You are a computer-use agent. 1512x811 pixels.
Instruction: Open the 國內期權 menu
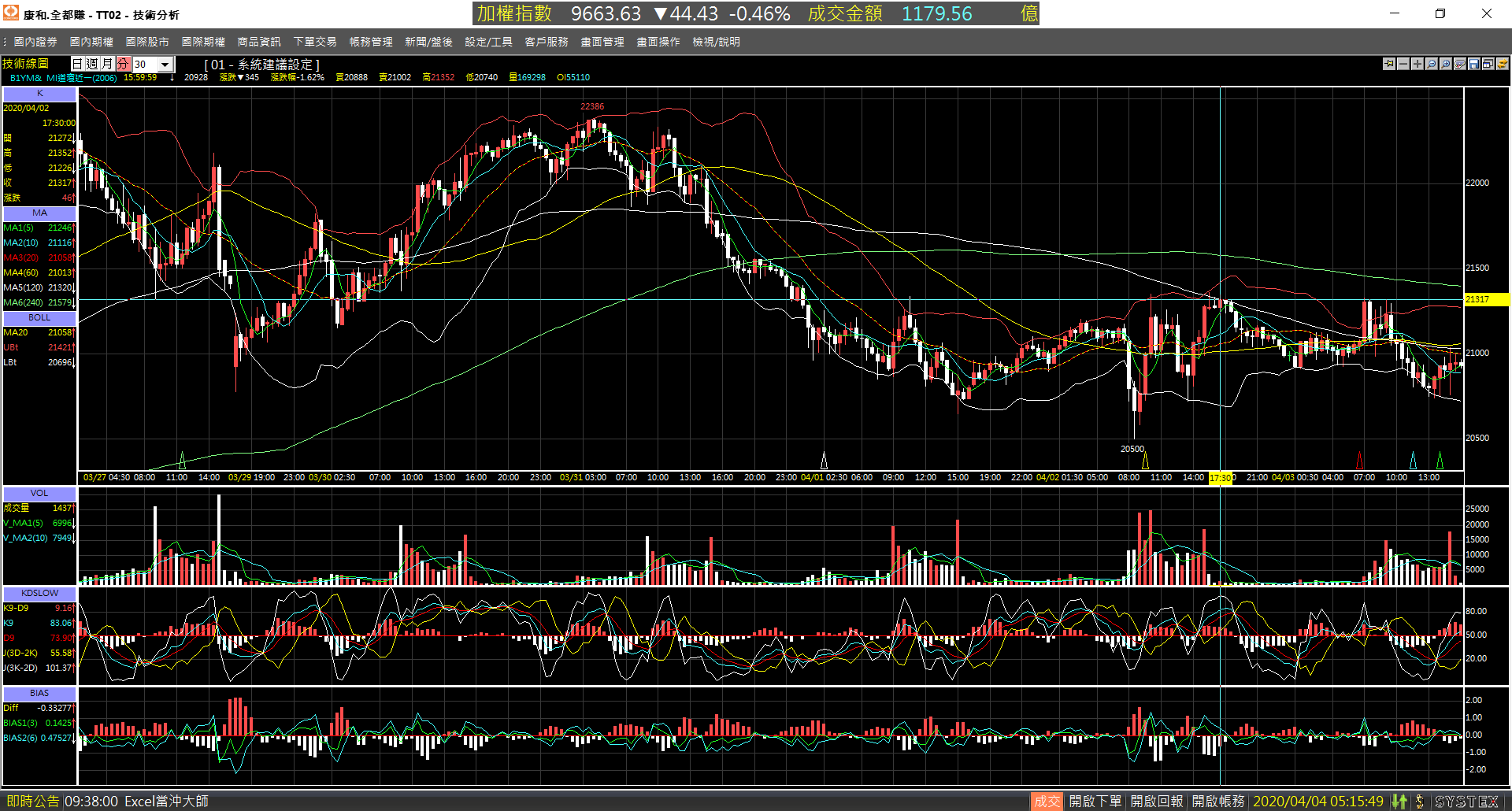91,42
